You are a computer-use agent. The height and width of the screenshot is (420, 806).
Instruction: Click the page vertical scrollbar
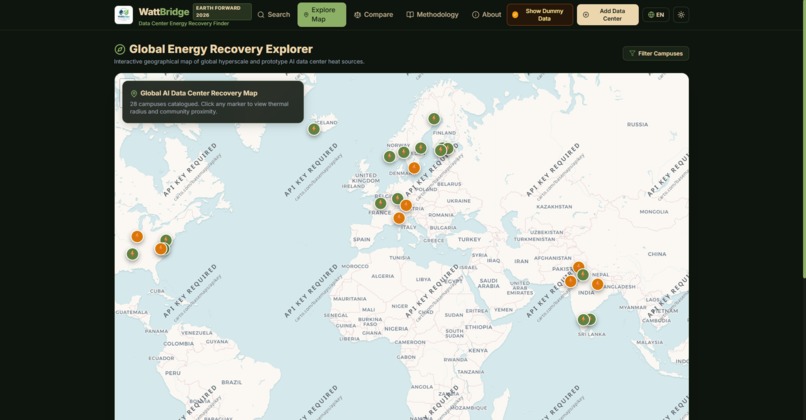tap(803, 139)
